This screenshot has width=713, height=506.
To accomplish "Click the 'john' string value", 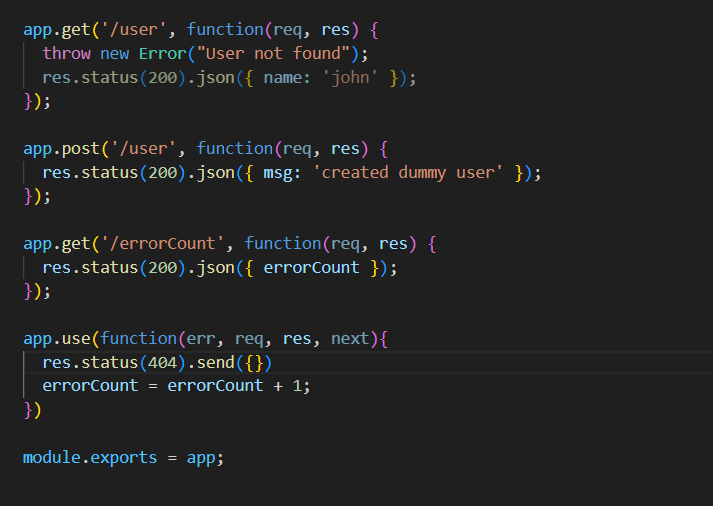I will pos(350,78).
